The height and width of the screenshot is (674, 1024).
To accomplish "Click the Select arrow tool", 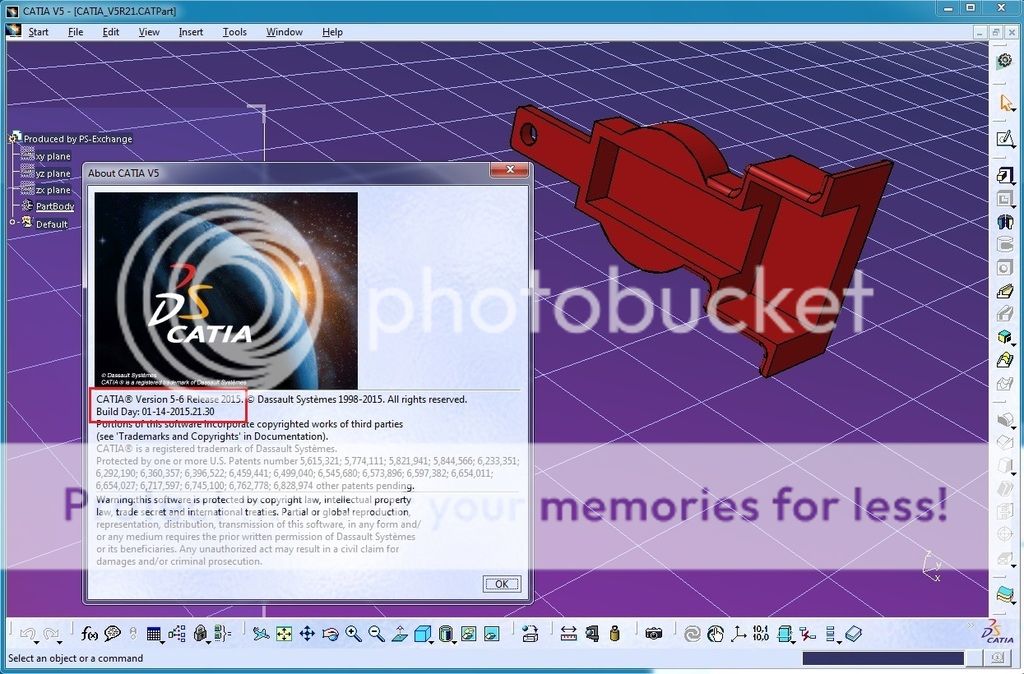I will coord(1005,103).
